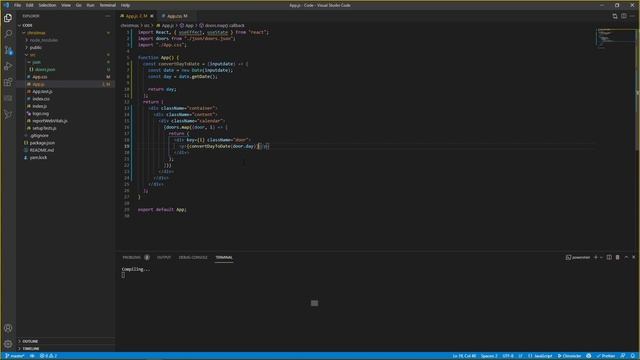This screenshot has width=640, height=360.
Task: Click errors and warnings count in status bar
Action: click(48, 356)
